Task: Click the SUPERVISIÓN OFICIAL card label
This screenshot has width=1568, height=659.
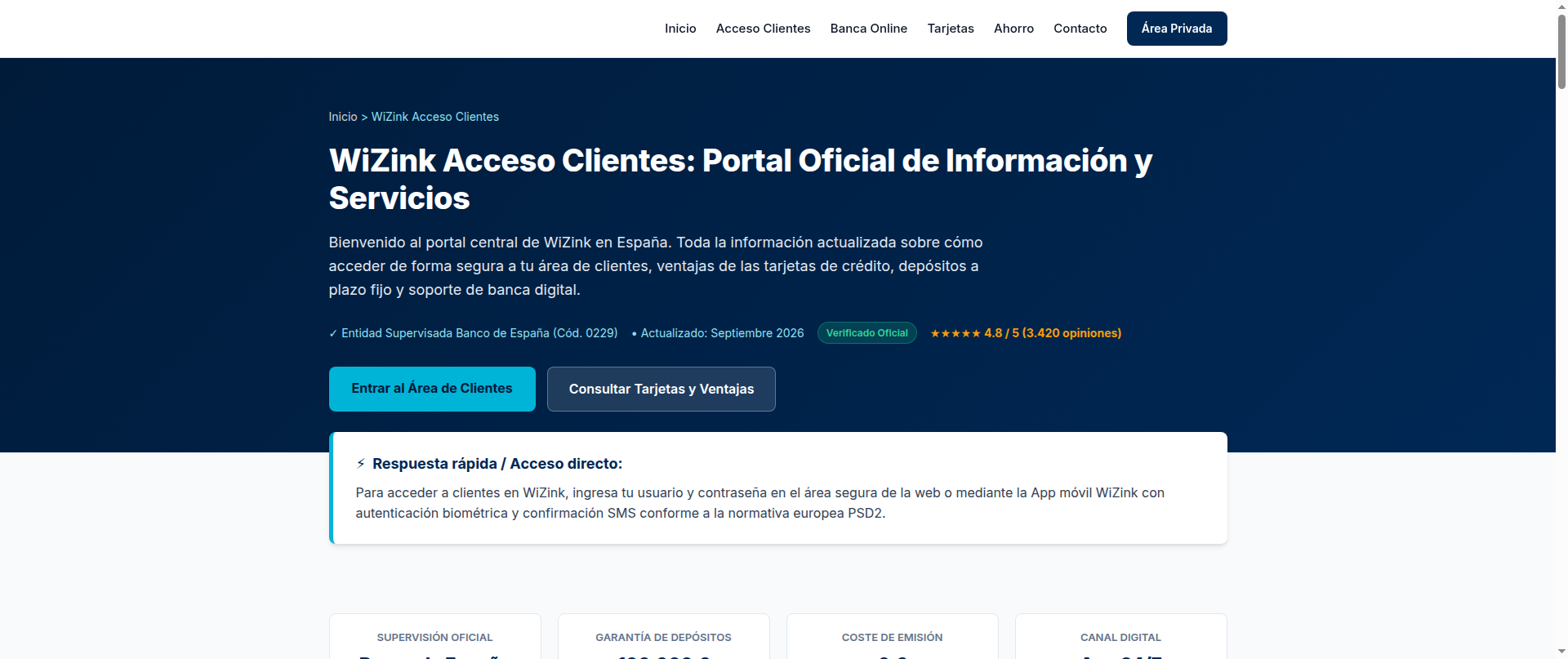Action: (x=435, y=638)
